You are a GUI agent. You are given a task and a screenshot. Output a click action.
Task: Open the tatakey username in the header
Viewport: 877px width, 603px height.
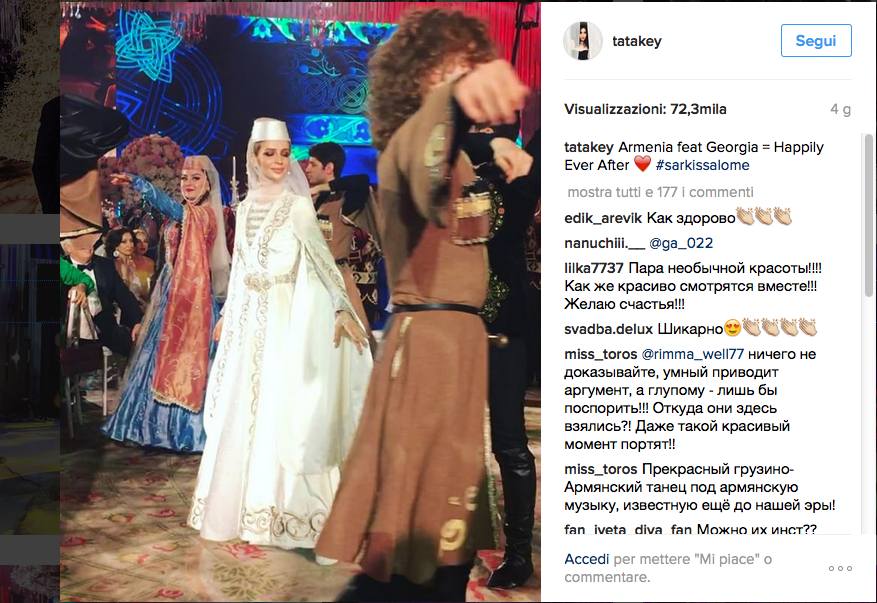point(636,41)
